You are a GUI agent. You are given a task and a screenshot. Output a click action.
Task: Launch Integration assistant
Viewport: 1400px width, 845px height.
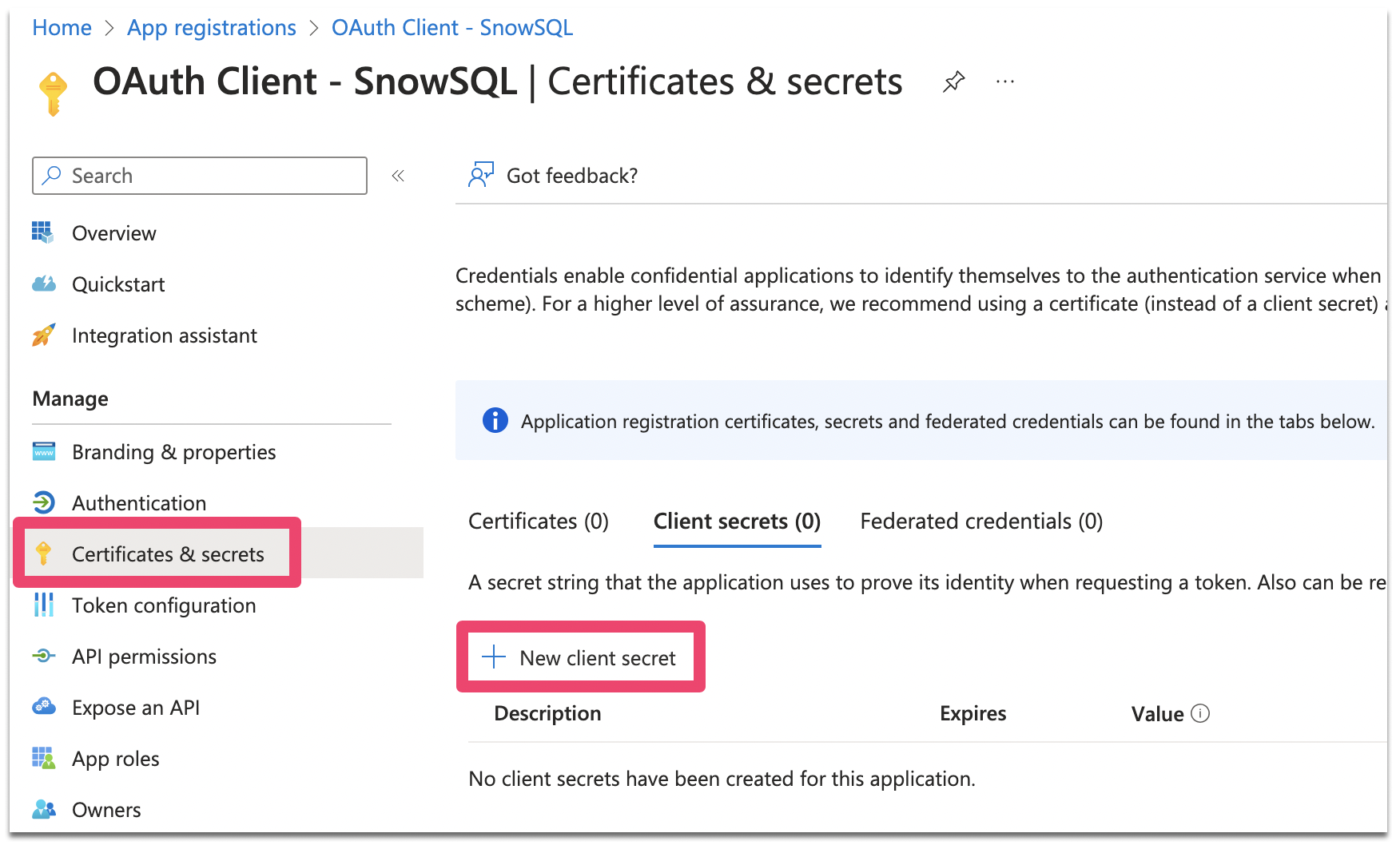164,335
